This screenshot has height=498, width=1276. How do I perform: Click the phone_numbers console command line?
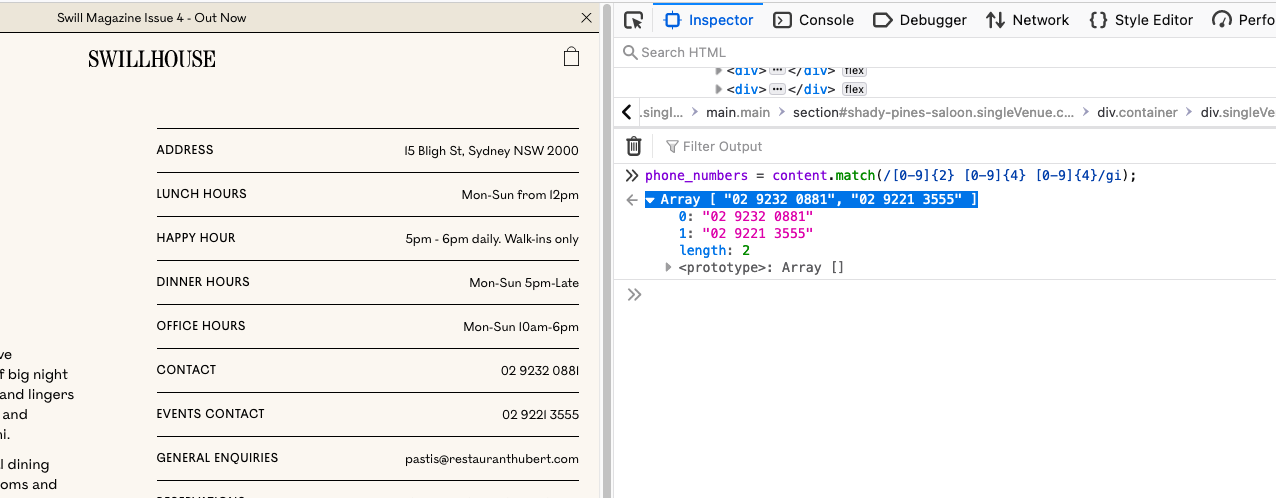[x=891, y=175]
